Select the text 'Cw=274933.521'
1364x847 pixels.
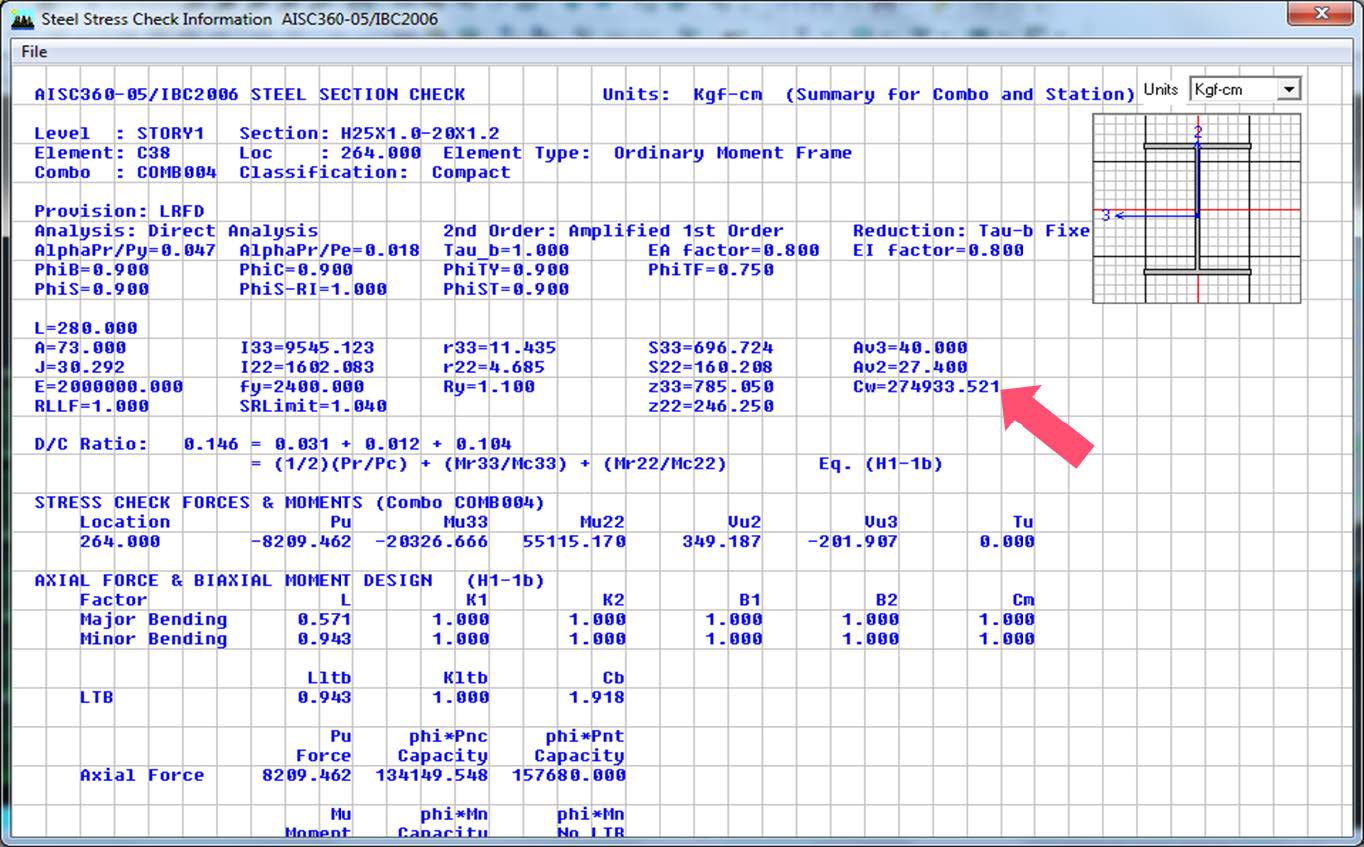coord(926,387)
